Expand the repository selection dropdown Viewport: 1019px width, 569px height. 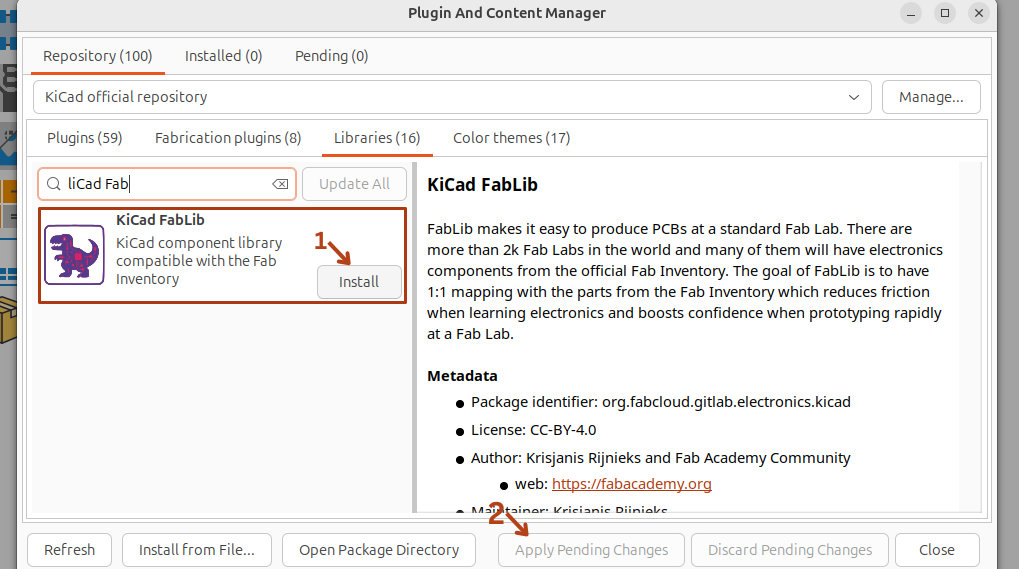coord(853,97)
